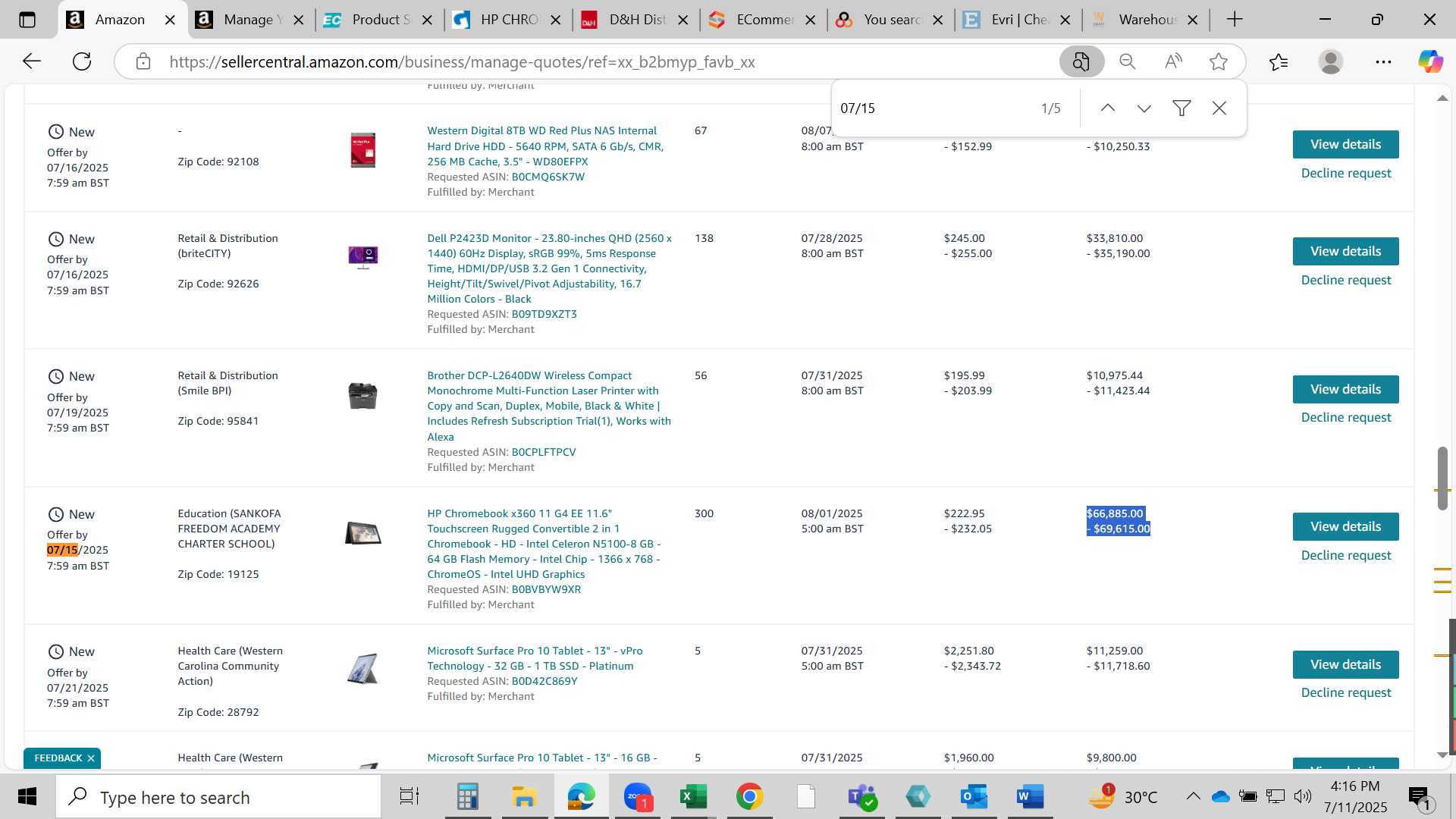The height and width of the screenshot is (819, 1456).
Task: Open Microsoft Surface Pro 10 vPro link
Action: [535, 658]
